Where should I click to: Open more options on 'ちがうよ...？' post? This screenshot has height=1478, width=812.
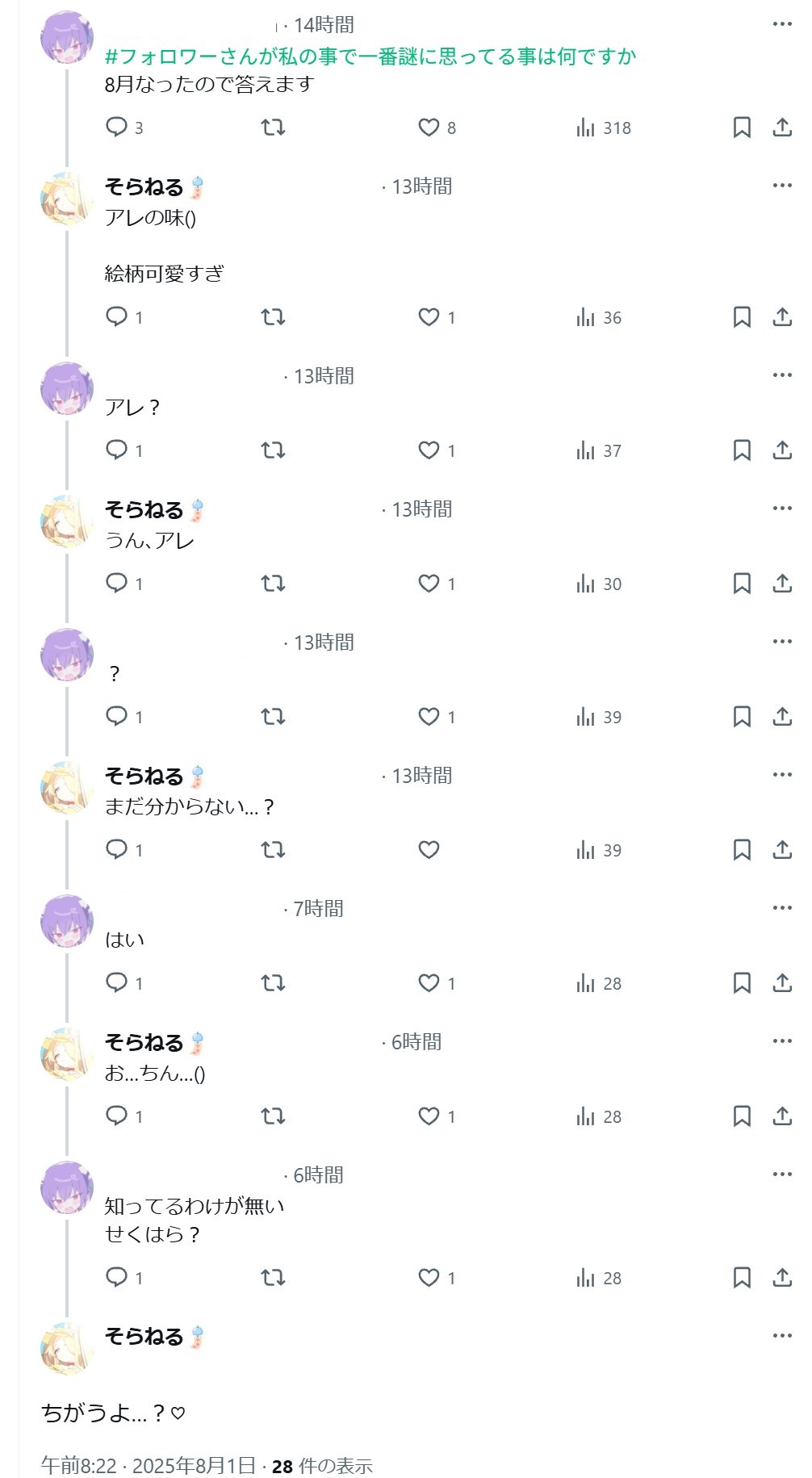click(782, 1336)
